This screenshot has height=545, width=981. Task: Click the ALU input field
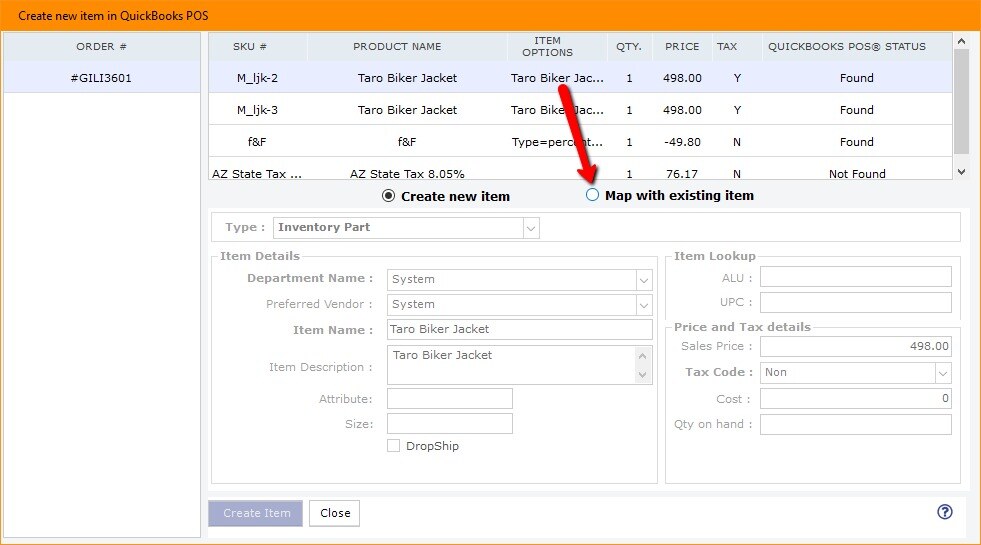tap(855, 277)
